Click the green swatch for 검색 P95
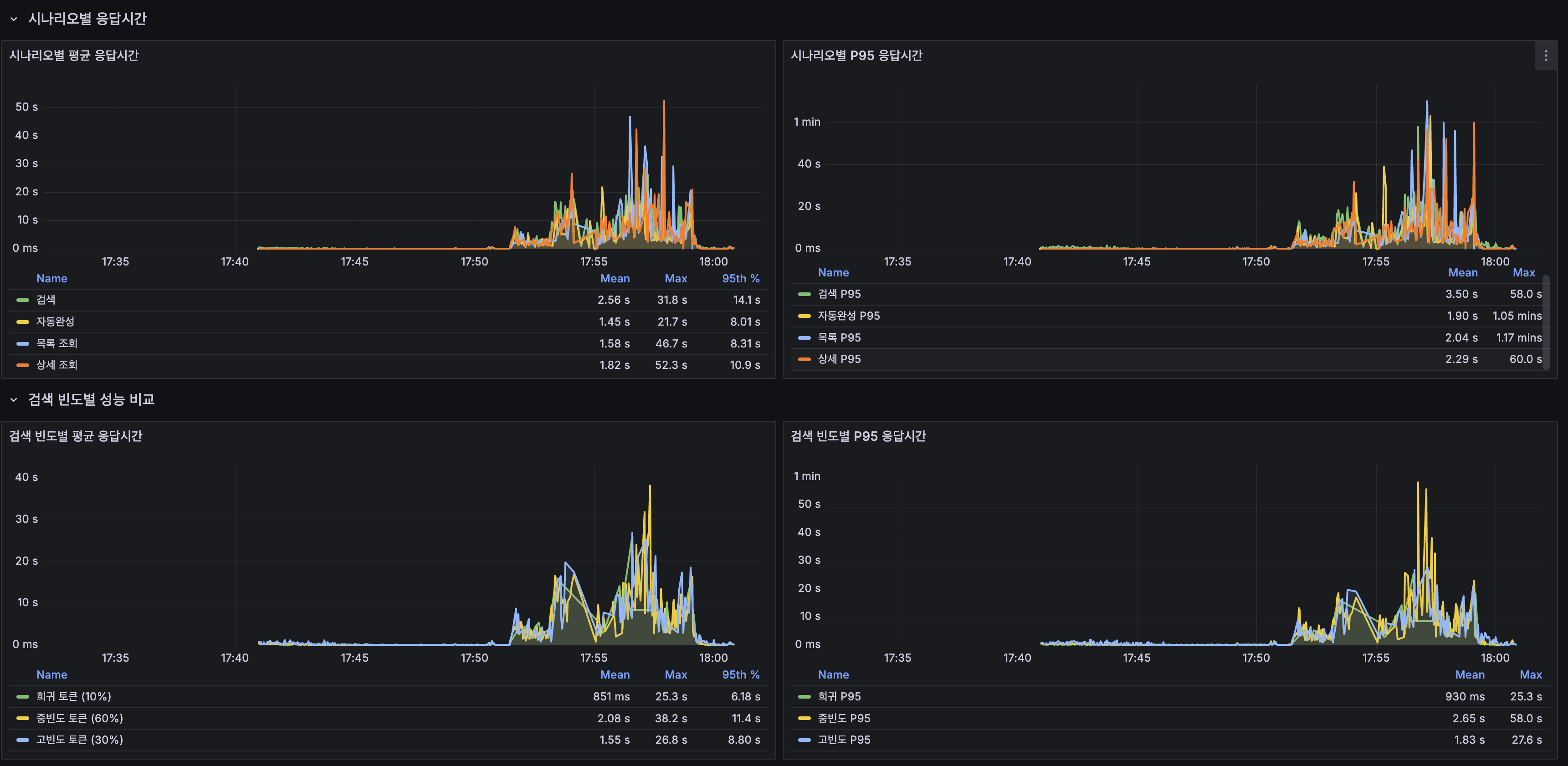The height and width of the screenshot is (766, 1568). pos(804,294)
